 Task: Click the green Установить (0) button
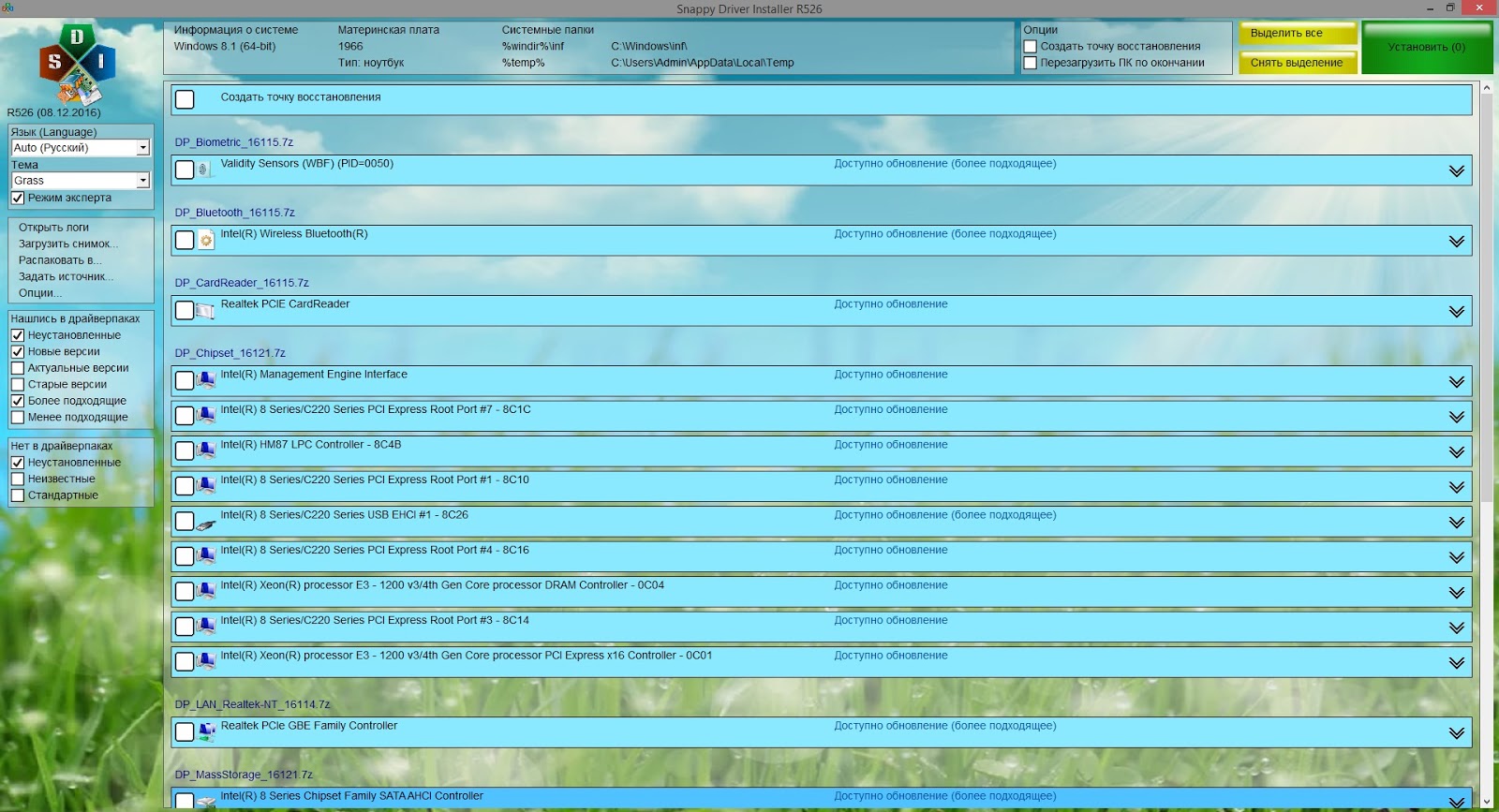[x=1427, y=48]
